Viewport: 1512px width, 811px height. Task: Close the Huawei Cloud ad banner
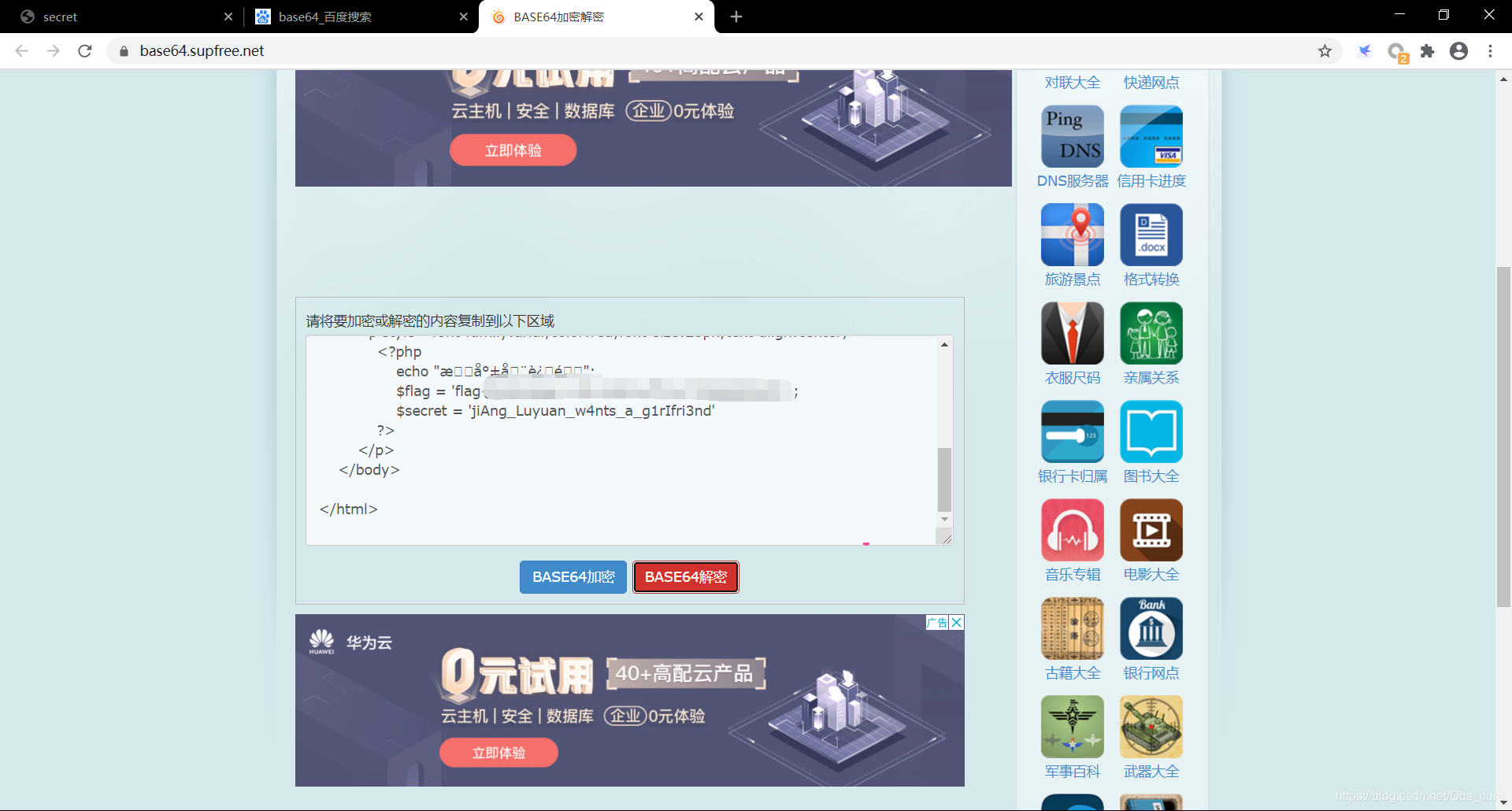click(956, 623)
